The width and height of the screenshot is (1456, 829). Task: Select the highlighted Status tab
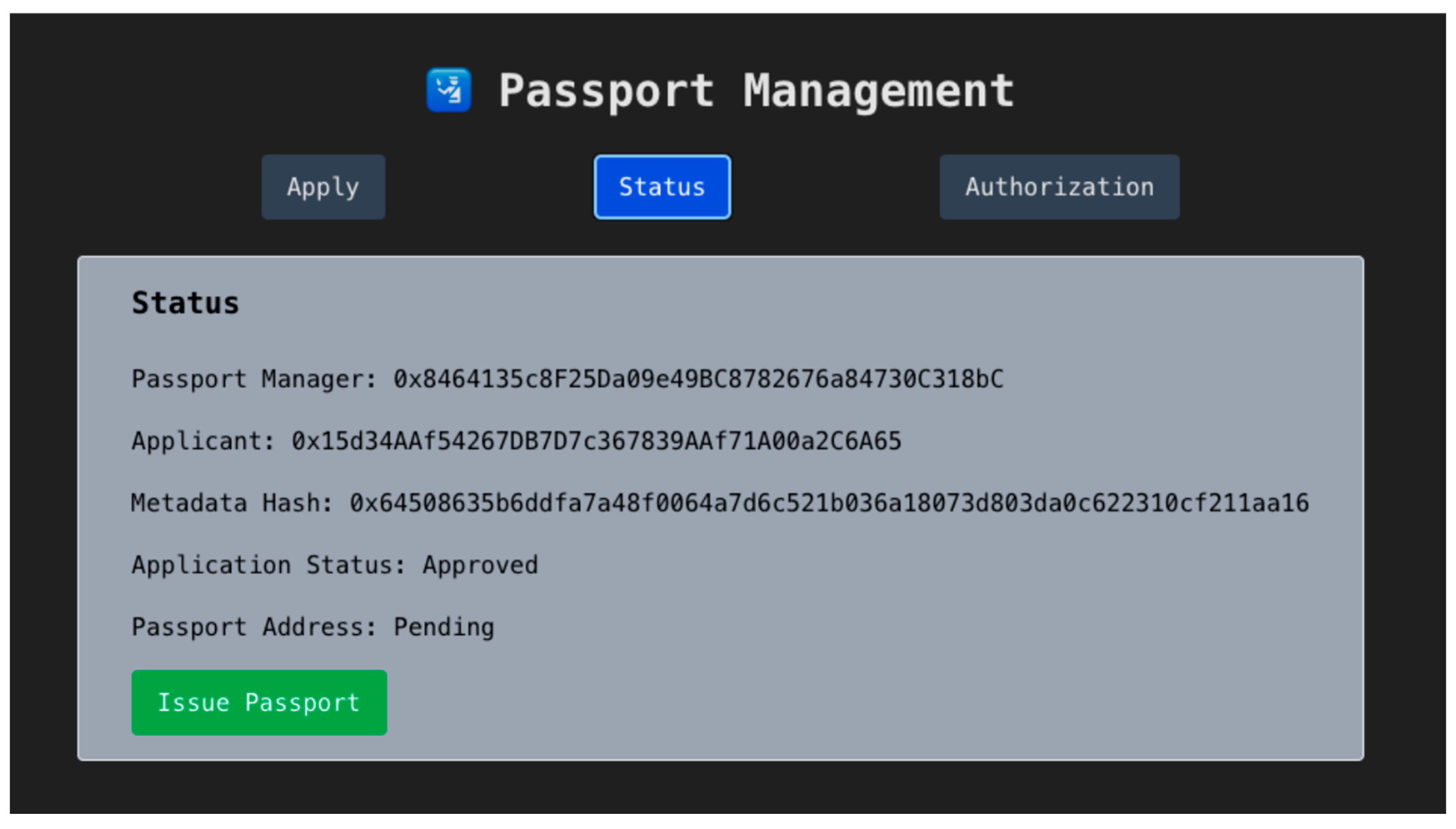click(x=661, y=187)
